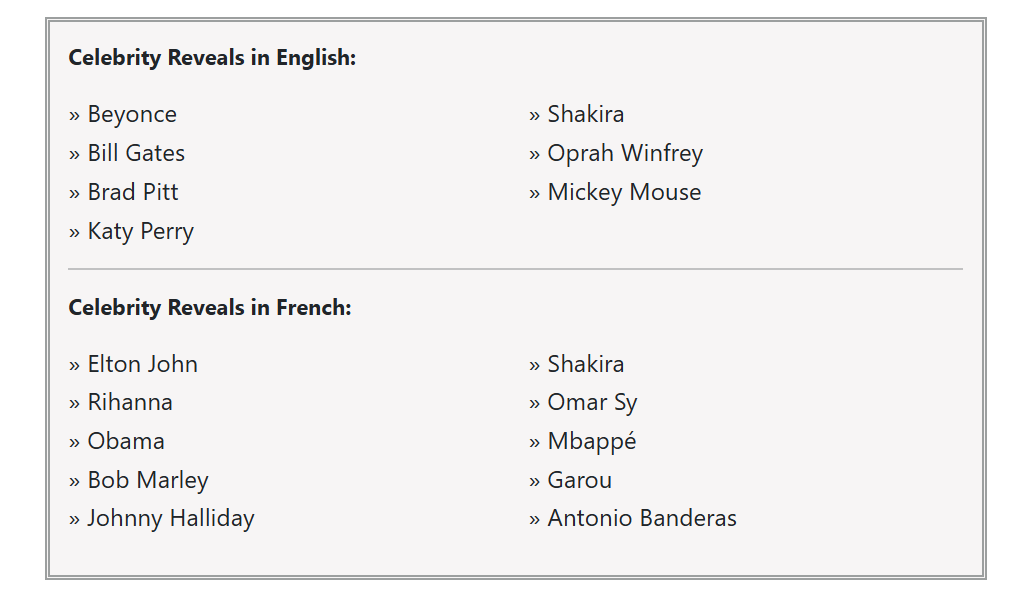Click the Garou entry
Image resolution: width=1010 pixels, height=605 pixels.
[x=579, y=480]
